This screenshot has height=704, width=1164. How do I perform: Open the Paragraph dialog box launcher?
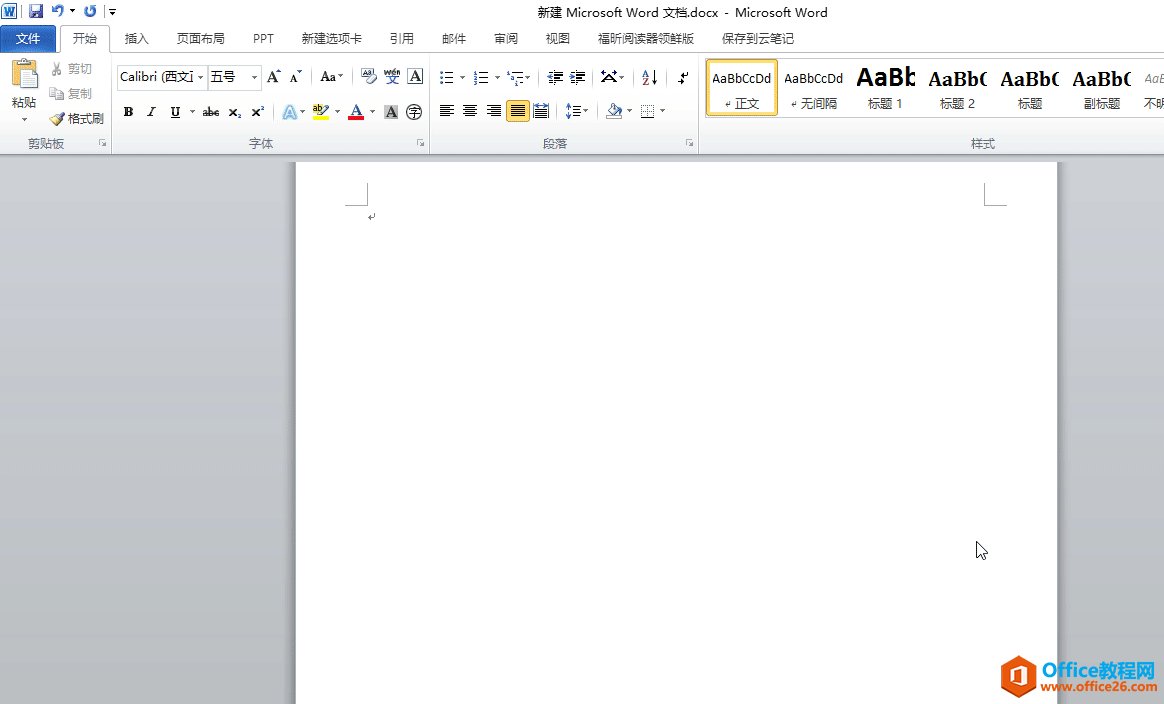tap(690, 143)
